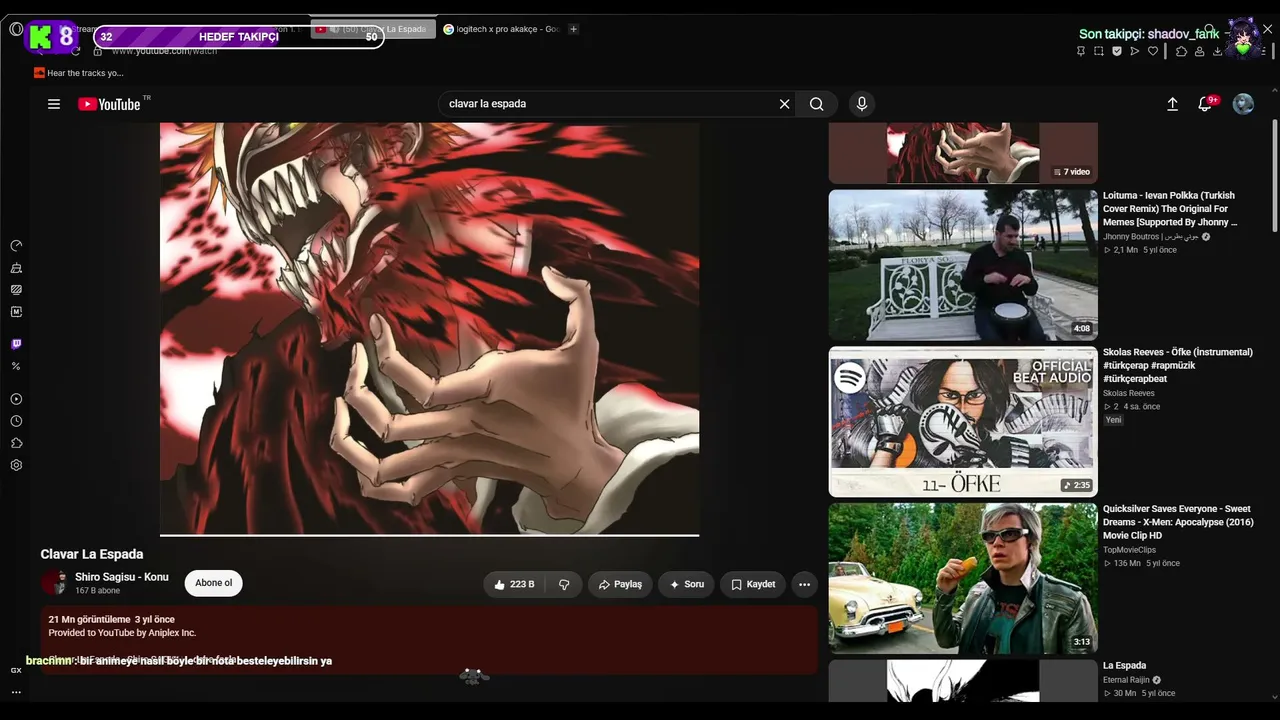Open the YouTube notifications bell
Screen dimensions: 1280x720
[1206, 104]
